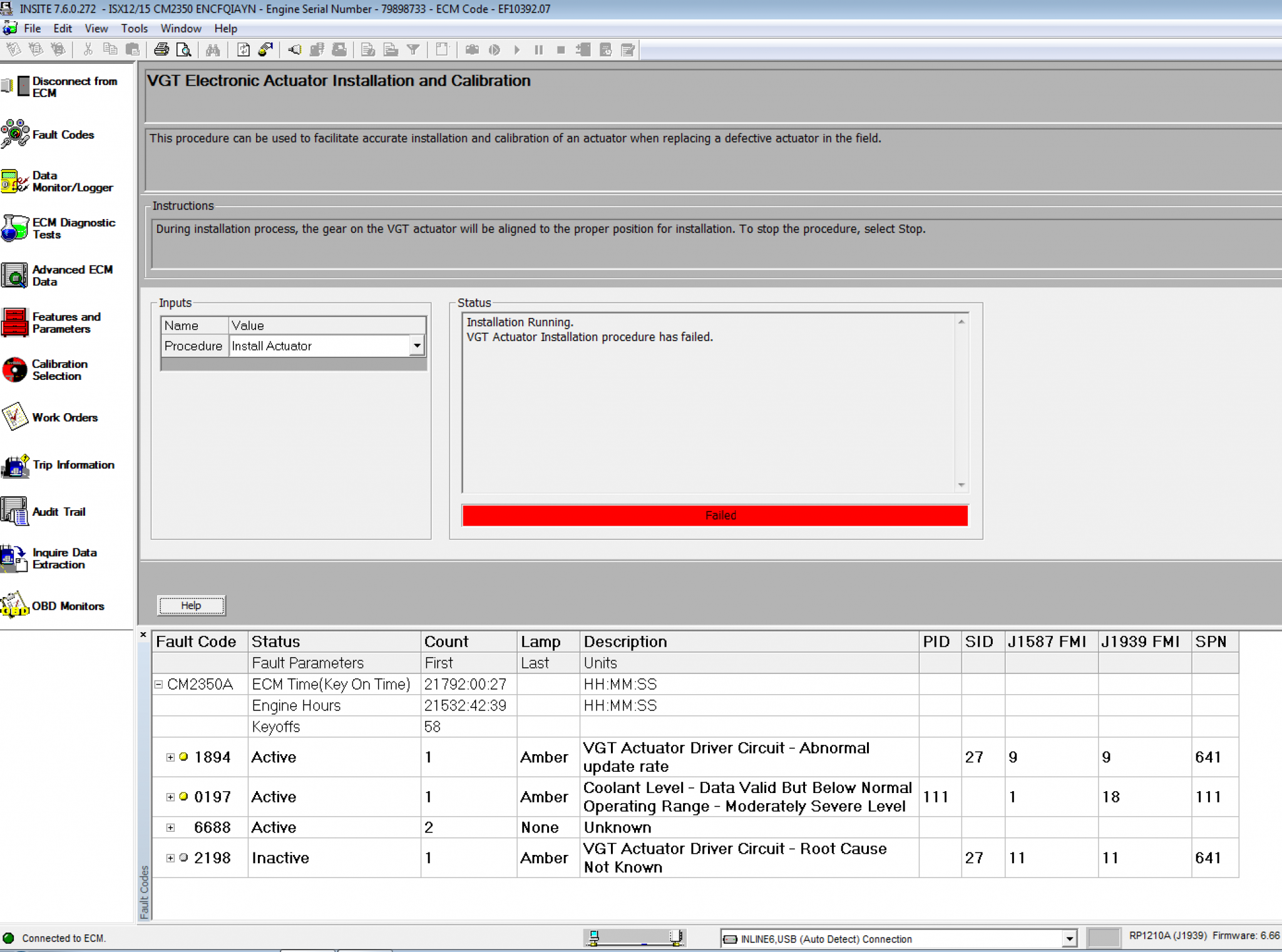Click the Filter funnel toolbar icon

click(x=413, y=49)
